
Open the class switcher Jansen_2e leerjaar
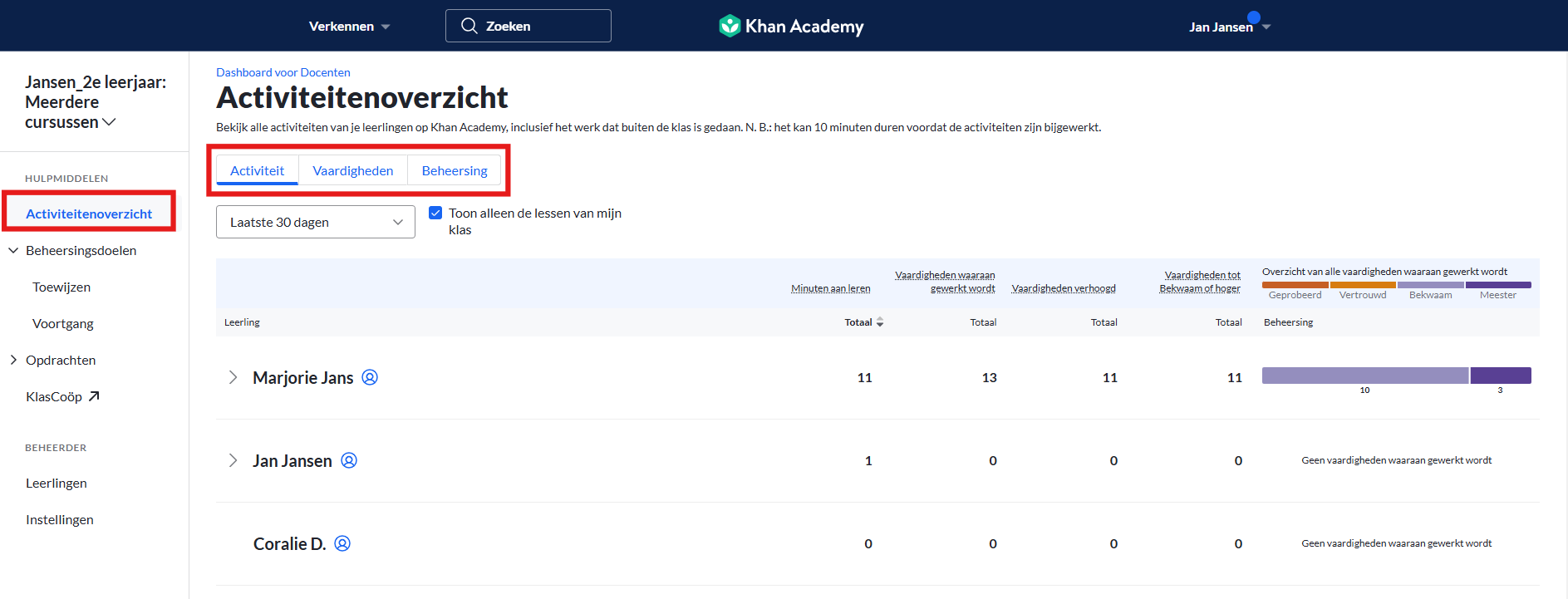tap(95, 102)
